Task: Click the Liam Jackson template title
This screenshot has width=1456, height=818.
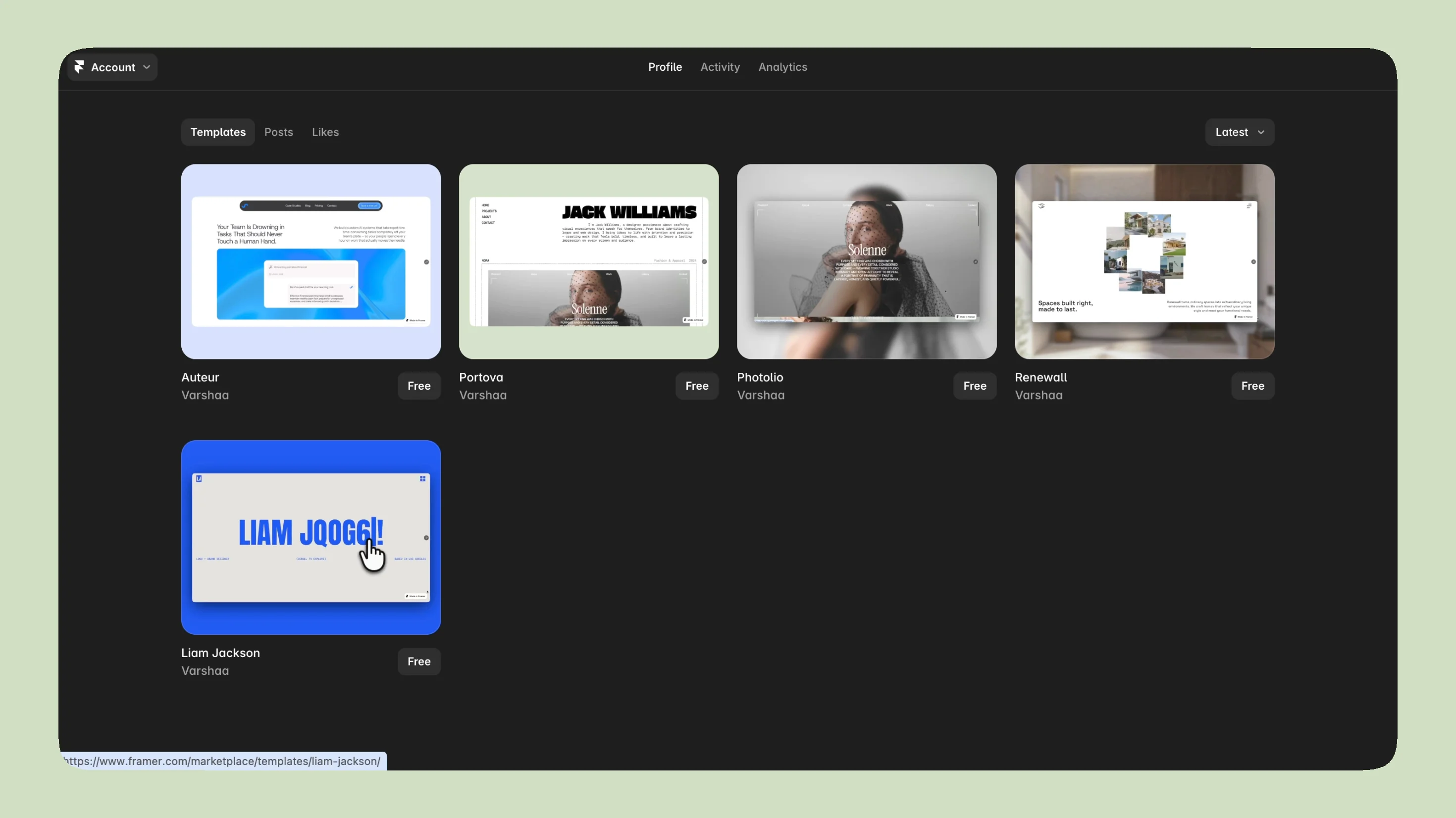Action: pos(220,653)
